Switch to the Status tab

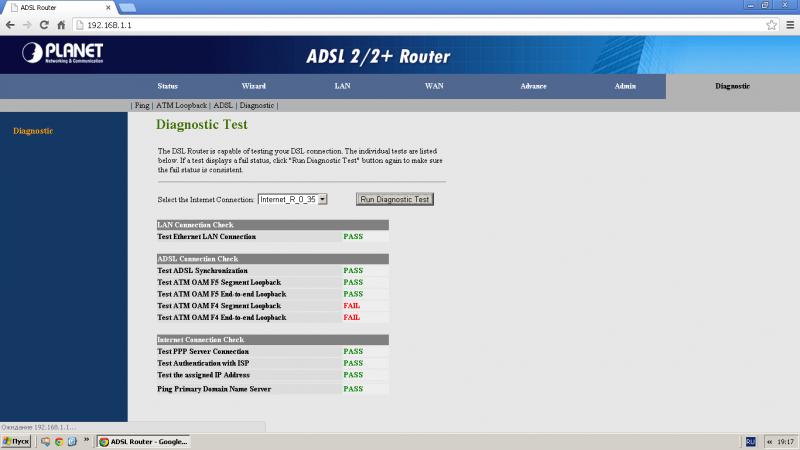(167, 86)
